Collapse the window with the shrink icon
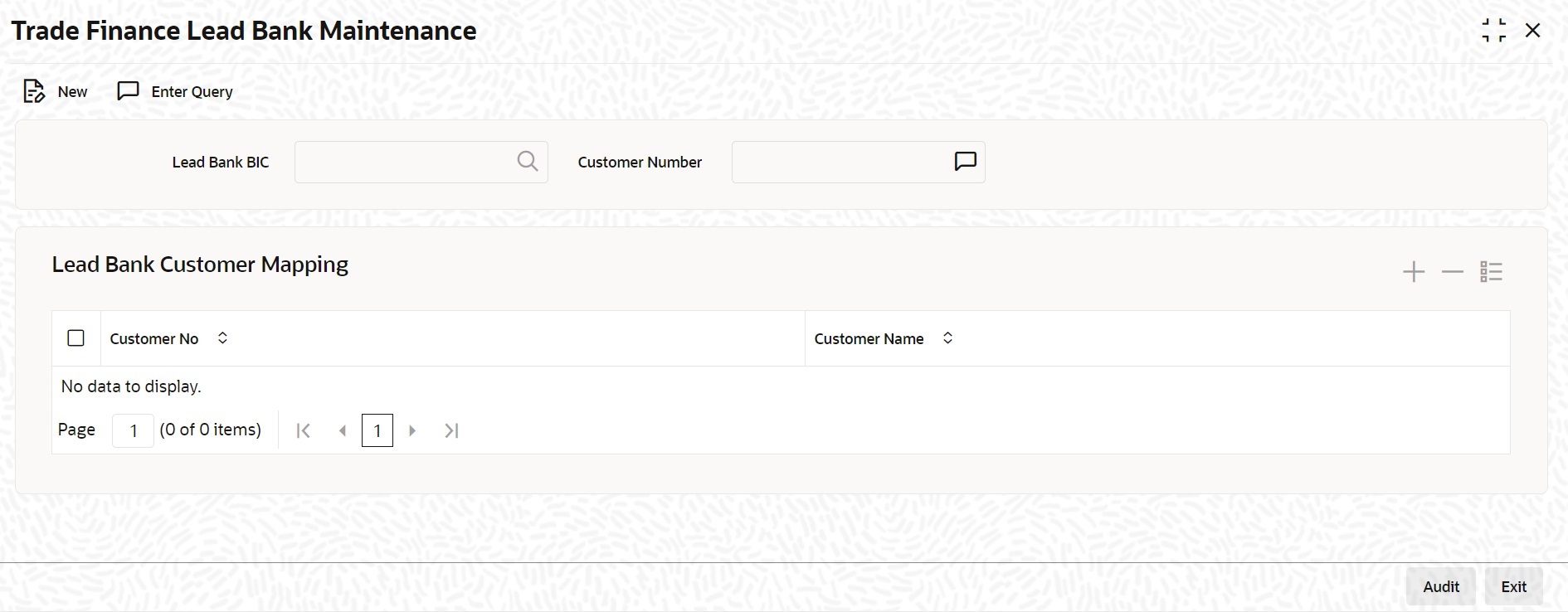The height and width of the screenshot is (612, 1568). tap(1493, 31)
